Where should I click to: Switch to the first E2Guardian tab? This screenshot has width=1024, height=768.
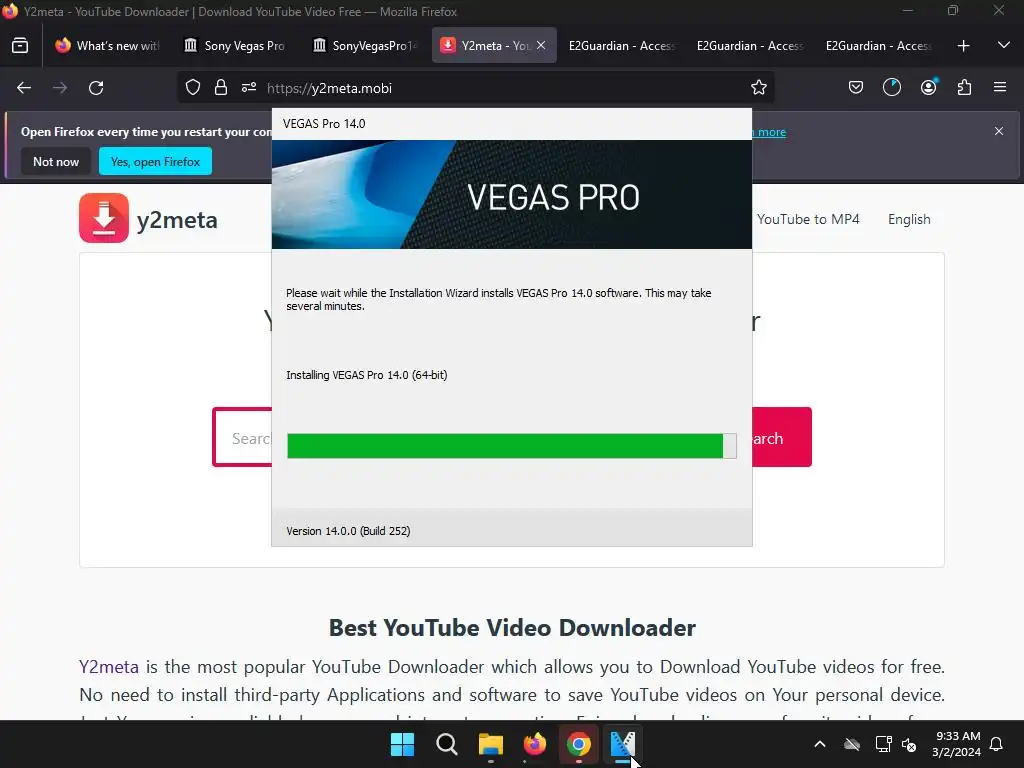pyautogui.click(x=621, y=46)
